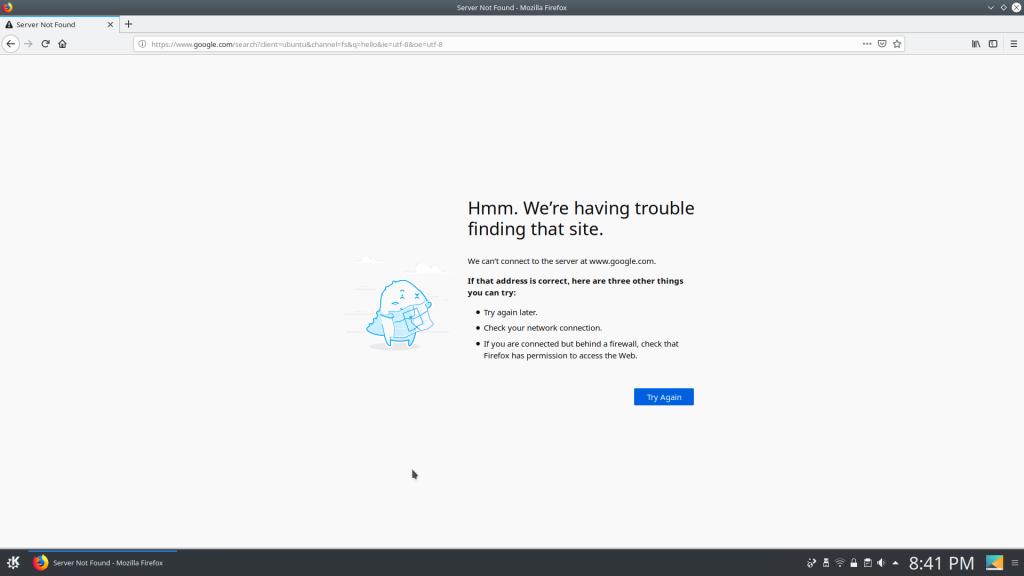This screenshot has height=576, width=1024.
Task: Select Firefox task in the taskbar
Action: coord(100,563)
